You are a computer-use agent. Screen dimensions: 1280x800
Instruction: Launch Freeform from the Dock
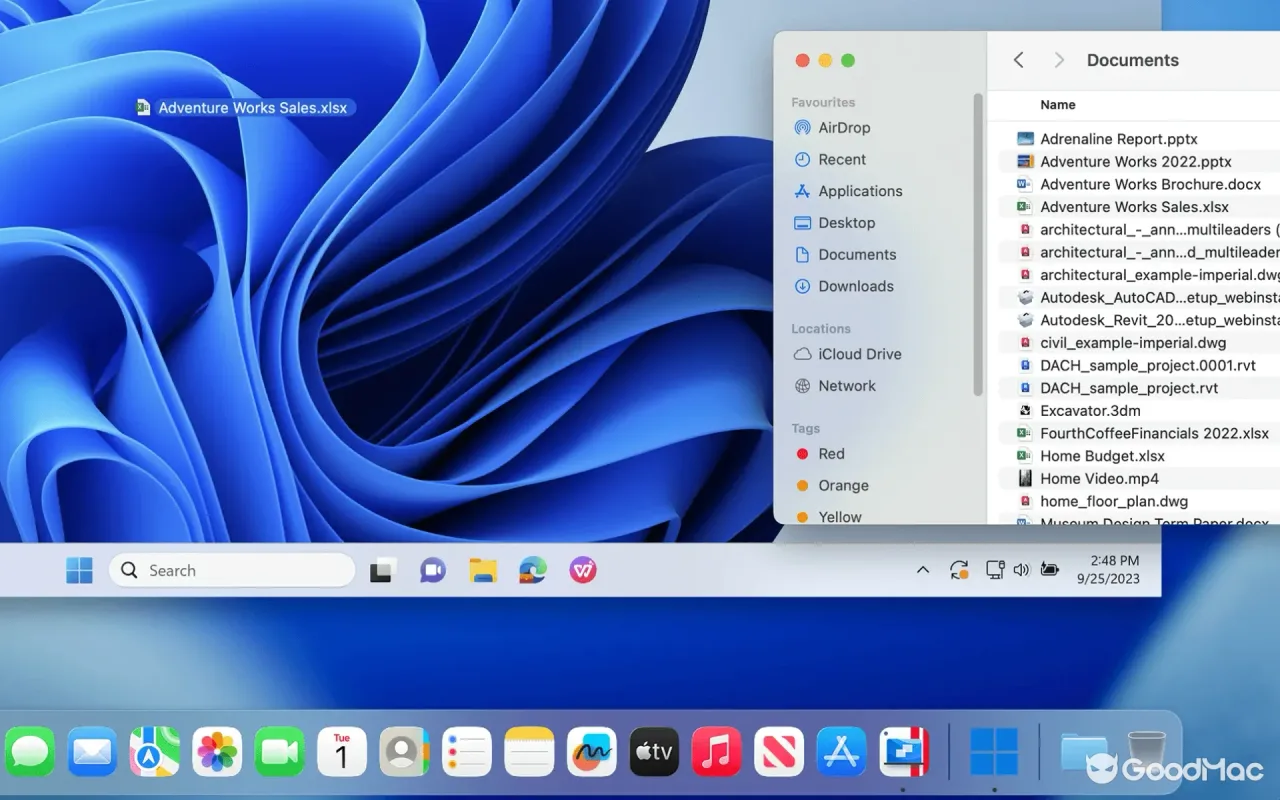[x=591, y=752]
